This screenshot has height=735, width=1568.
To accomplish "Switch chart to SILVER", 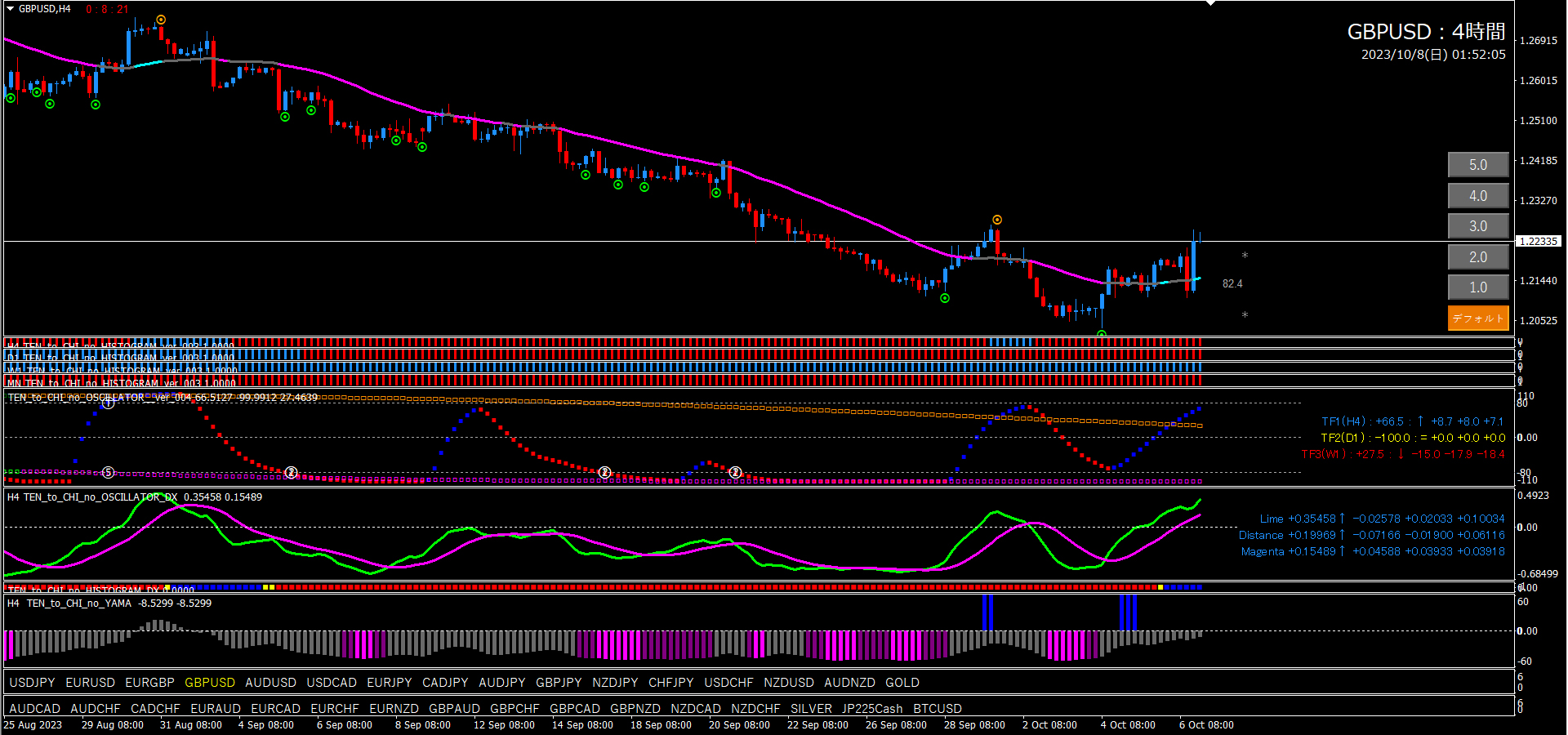I will click(811, 709).
